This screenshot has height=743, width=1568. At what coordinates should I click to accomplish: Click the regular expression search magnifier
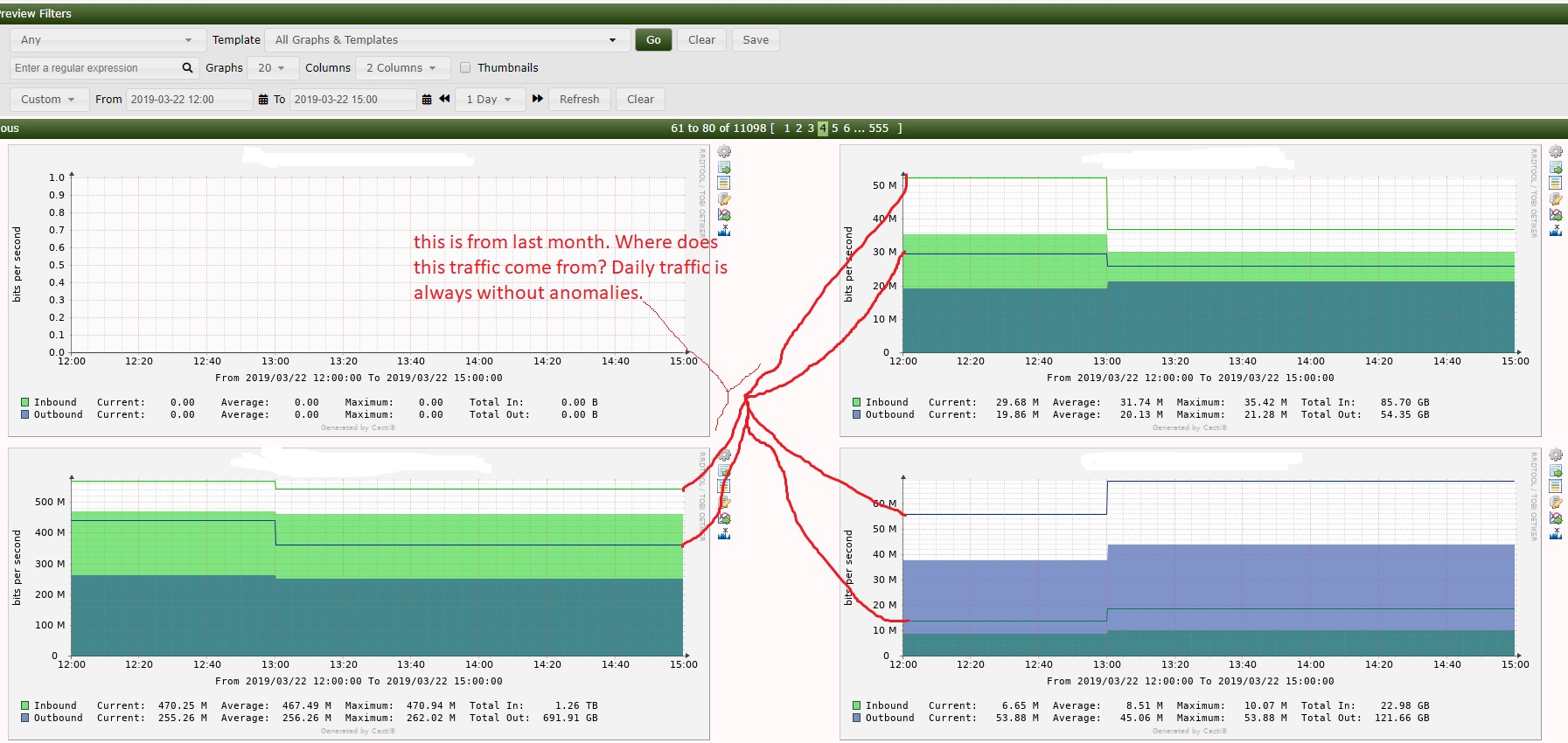187,67
